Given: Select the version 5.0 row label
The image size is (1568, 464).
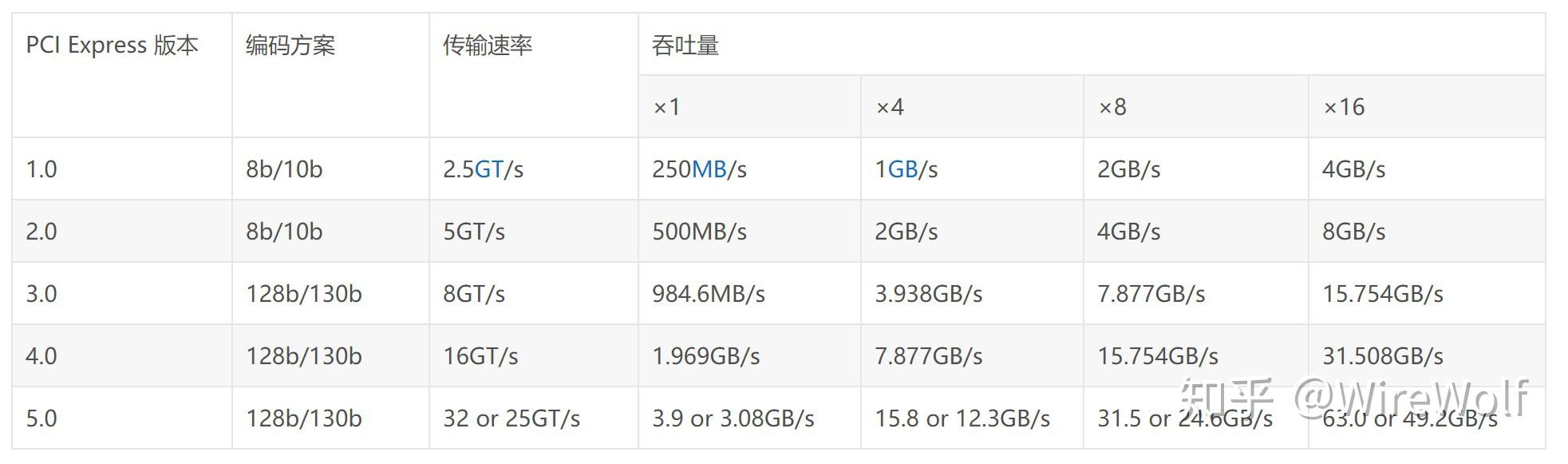Looking at the screenshot, I should click(x=41, y=418).
